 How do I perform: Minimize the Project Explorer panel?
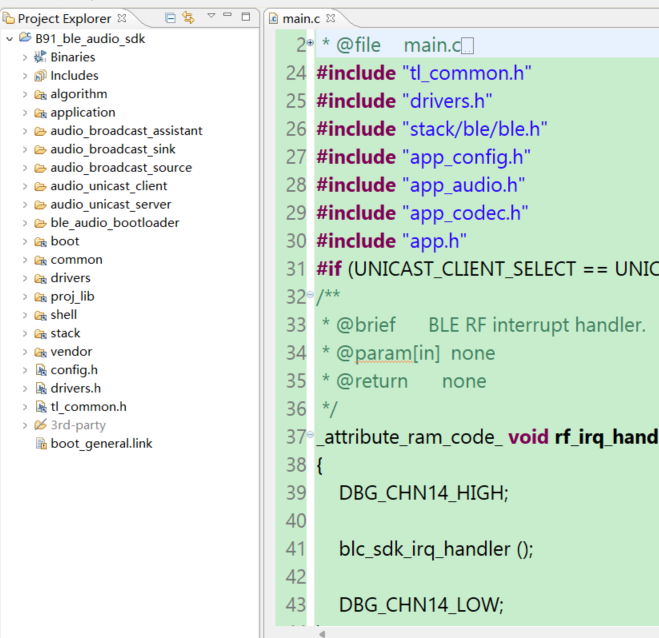tap(228, 17)
